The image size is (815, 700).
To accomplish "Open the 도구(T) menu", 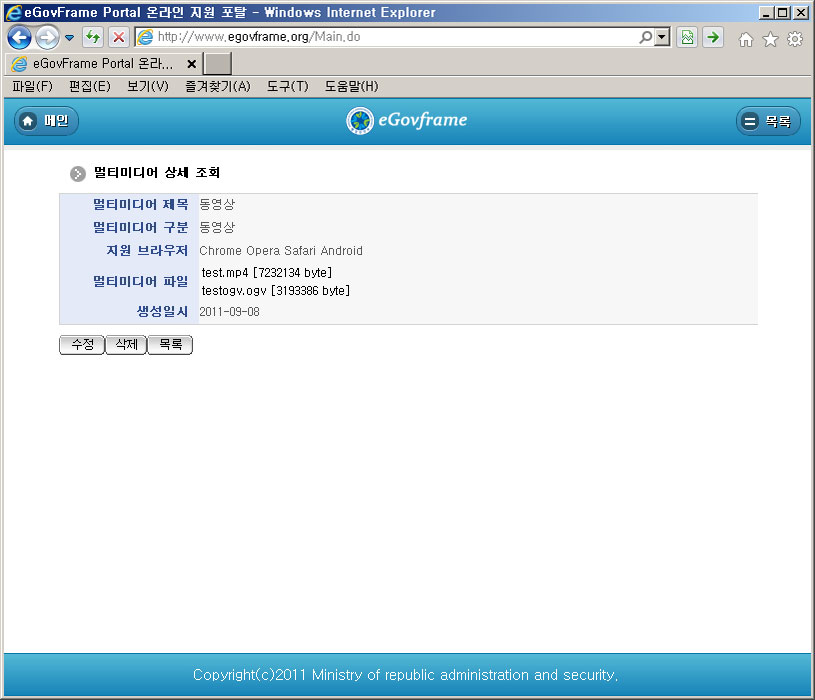I will pyautogui.click(x=287, y=87).
